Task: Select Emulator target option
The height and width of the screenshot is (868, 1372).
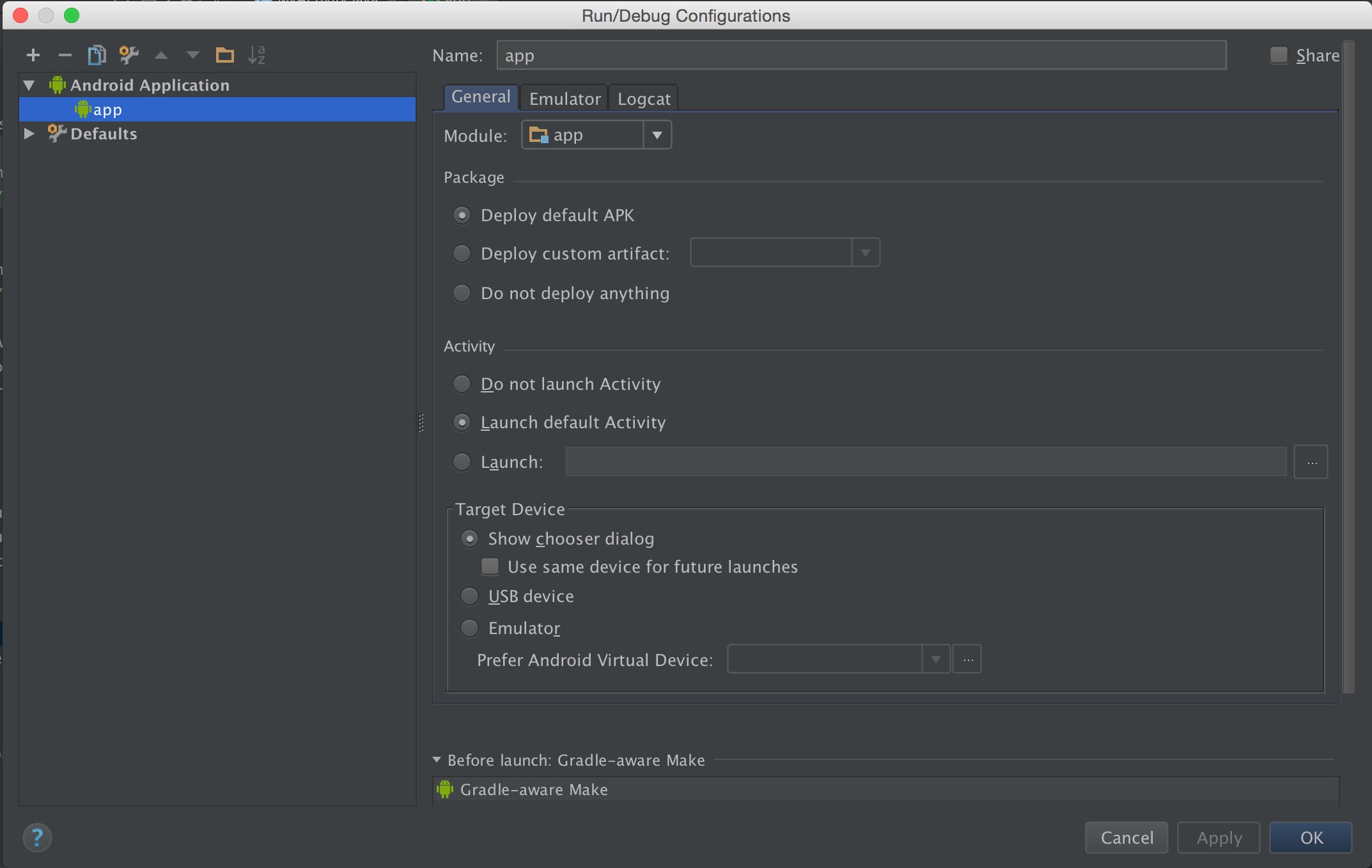Action: click(x=469, y=628)
